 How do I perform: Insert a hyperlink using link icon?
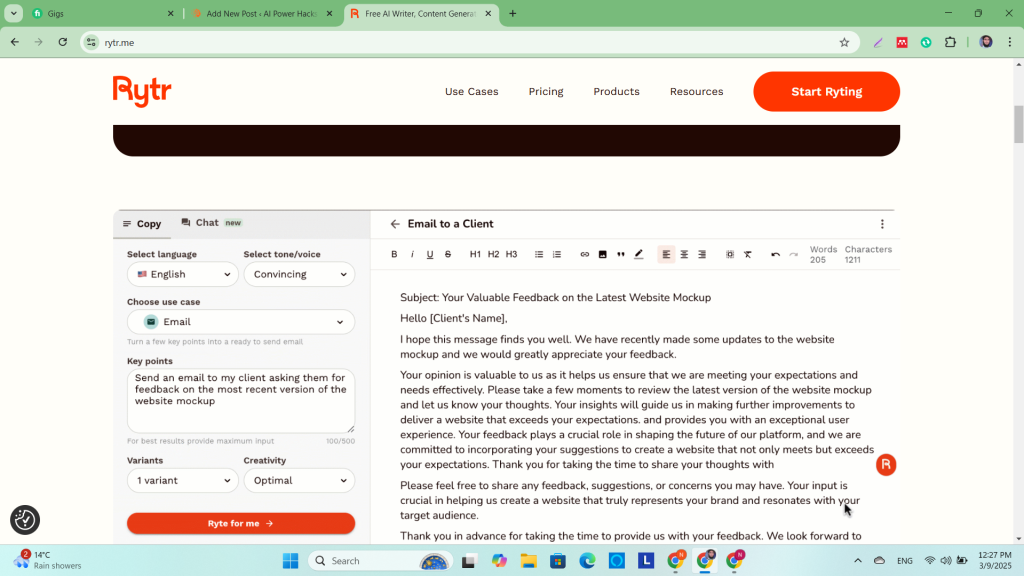point(585,255)
